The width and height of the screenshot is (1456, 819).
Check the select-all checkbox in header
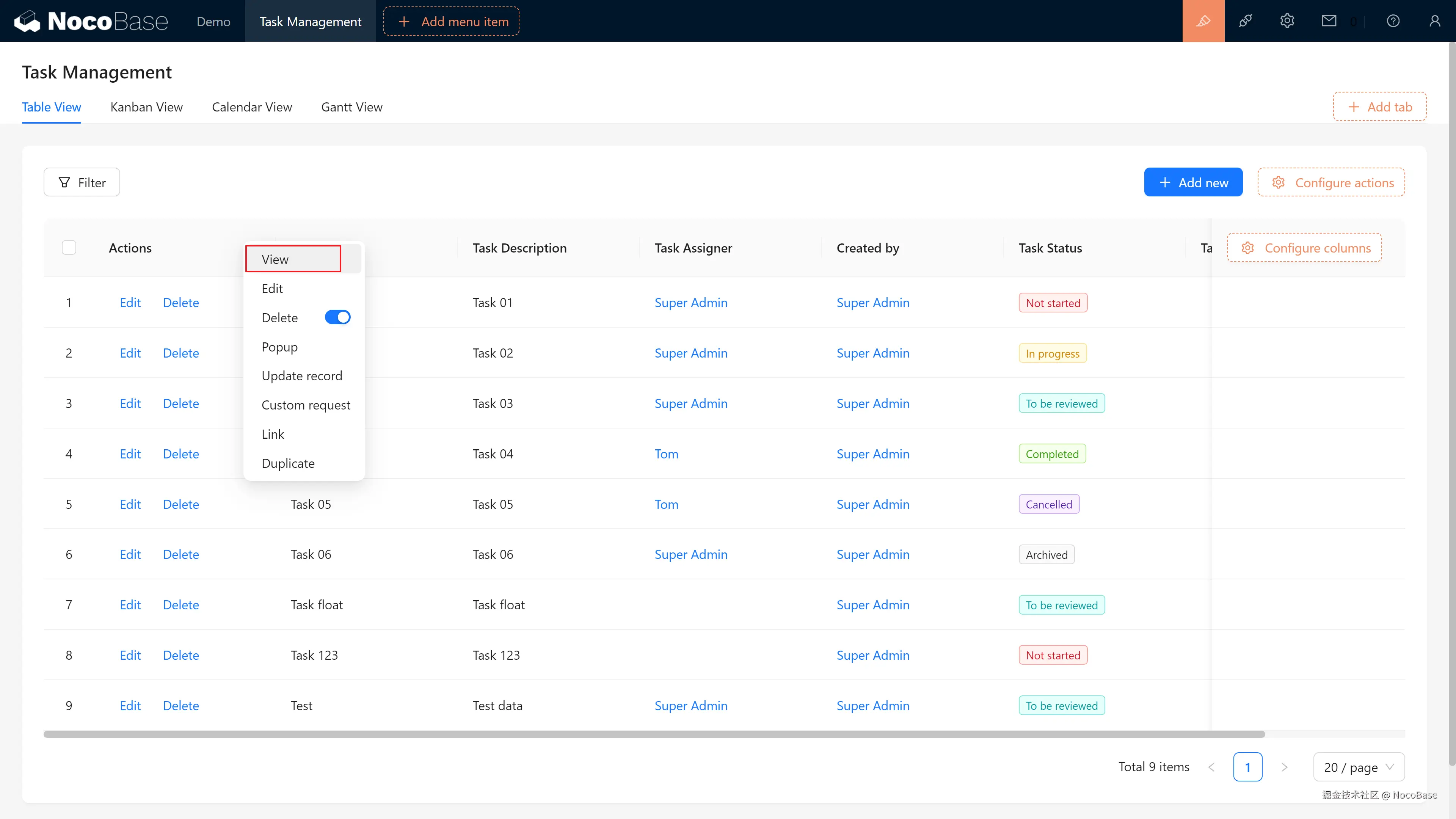(x=69, y=248)
